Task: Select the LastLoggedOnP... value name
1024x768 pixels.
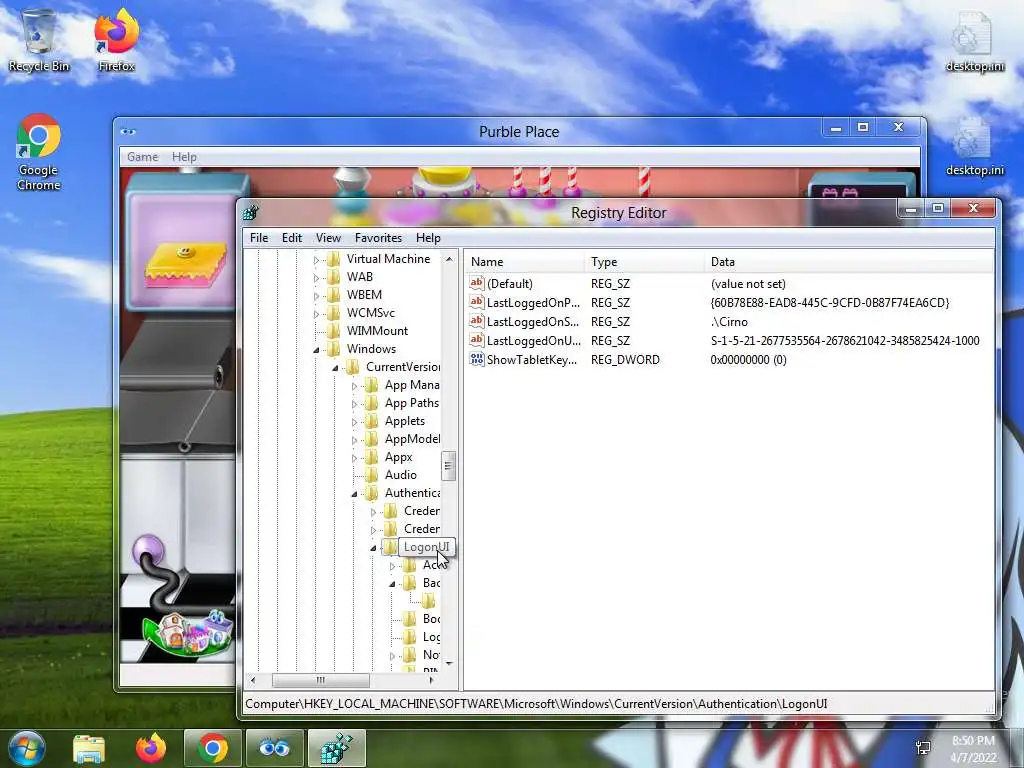Action: click(x=533, y=302)
